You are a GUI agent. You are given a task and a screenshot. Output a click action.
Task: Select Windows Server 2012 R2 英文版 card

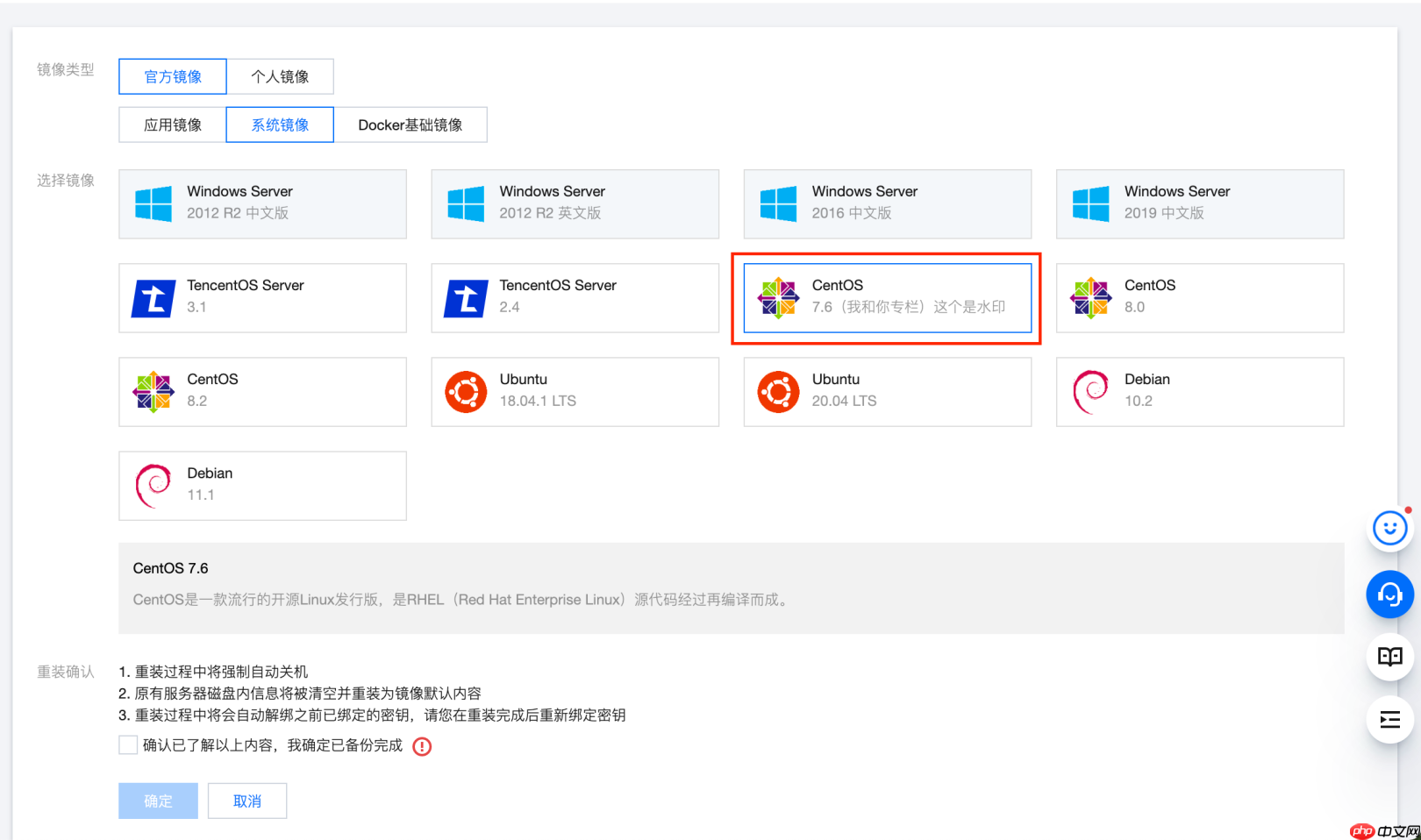pos(575,204)
